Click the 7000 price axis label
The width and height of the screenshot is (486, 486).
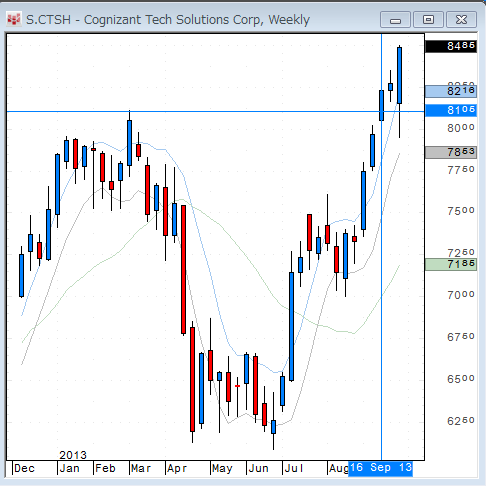point(461,295)
